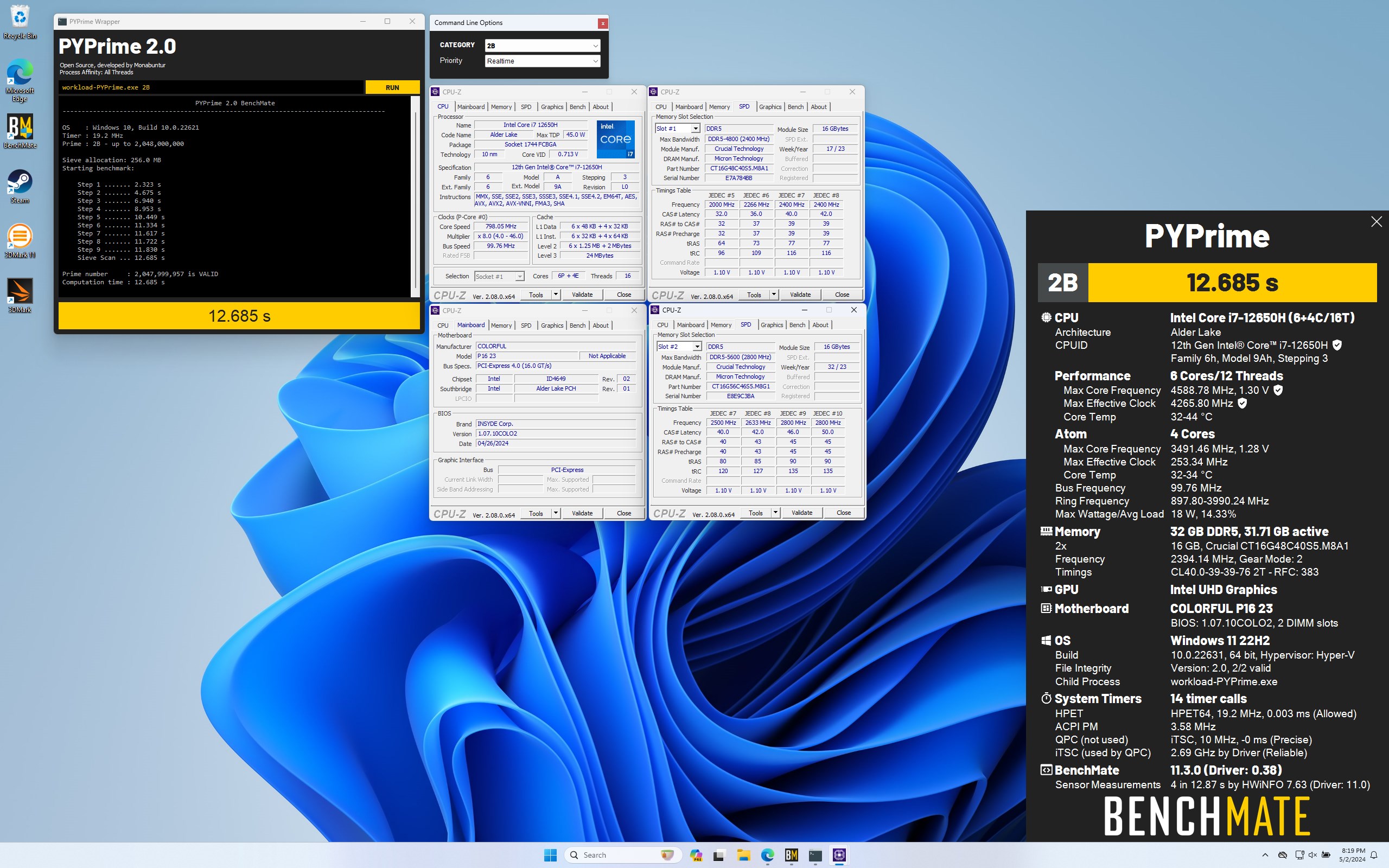
Task: Click the Core Speed value 798.05 MHz
Action: coord(500,227)
